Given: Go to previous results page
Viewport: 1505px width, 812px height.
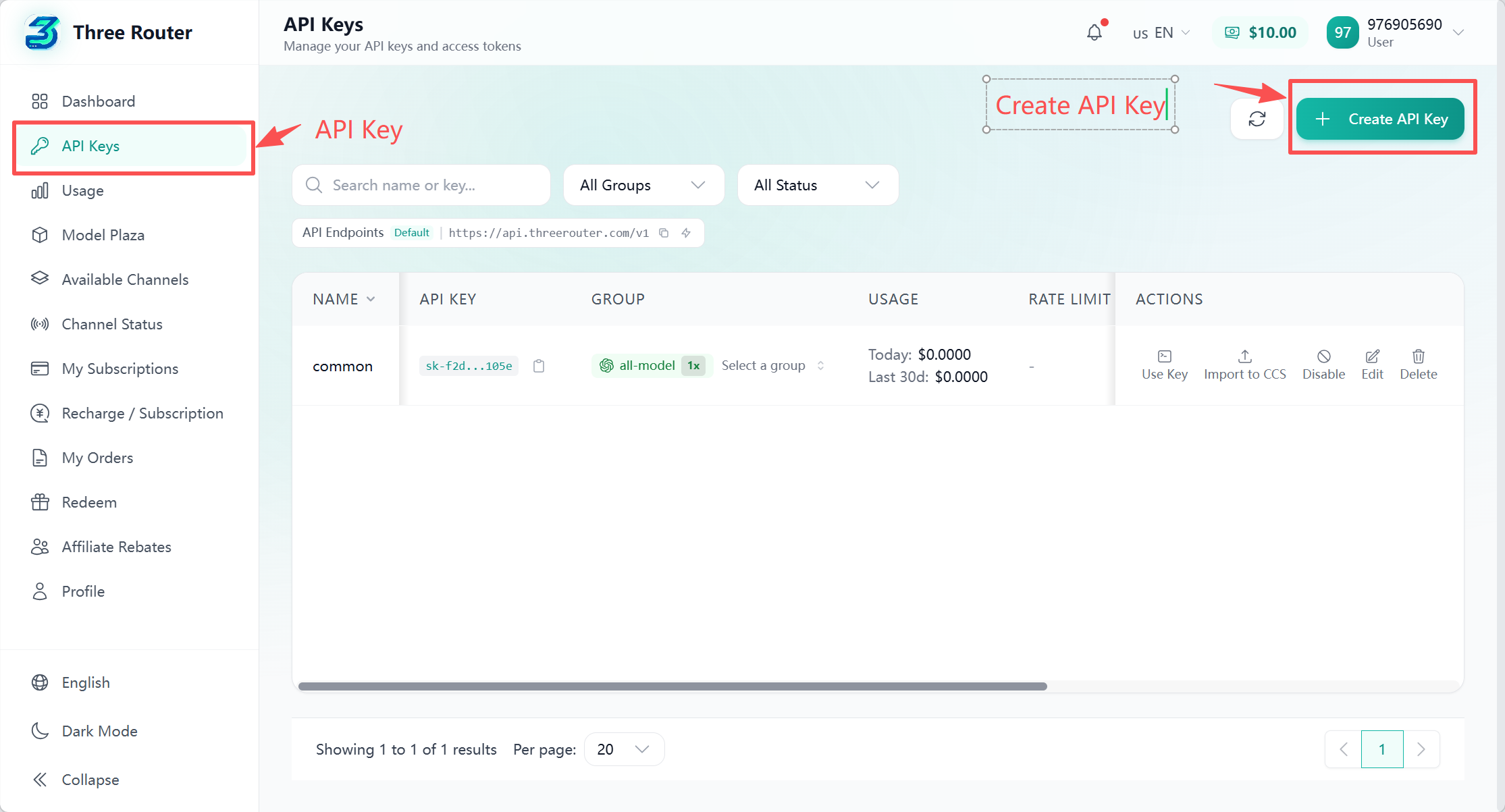Looking at the screenshot, I should coord(1344,749).
